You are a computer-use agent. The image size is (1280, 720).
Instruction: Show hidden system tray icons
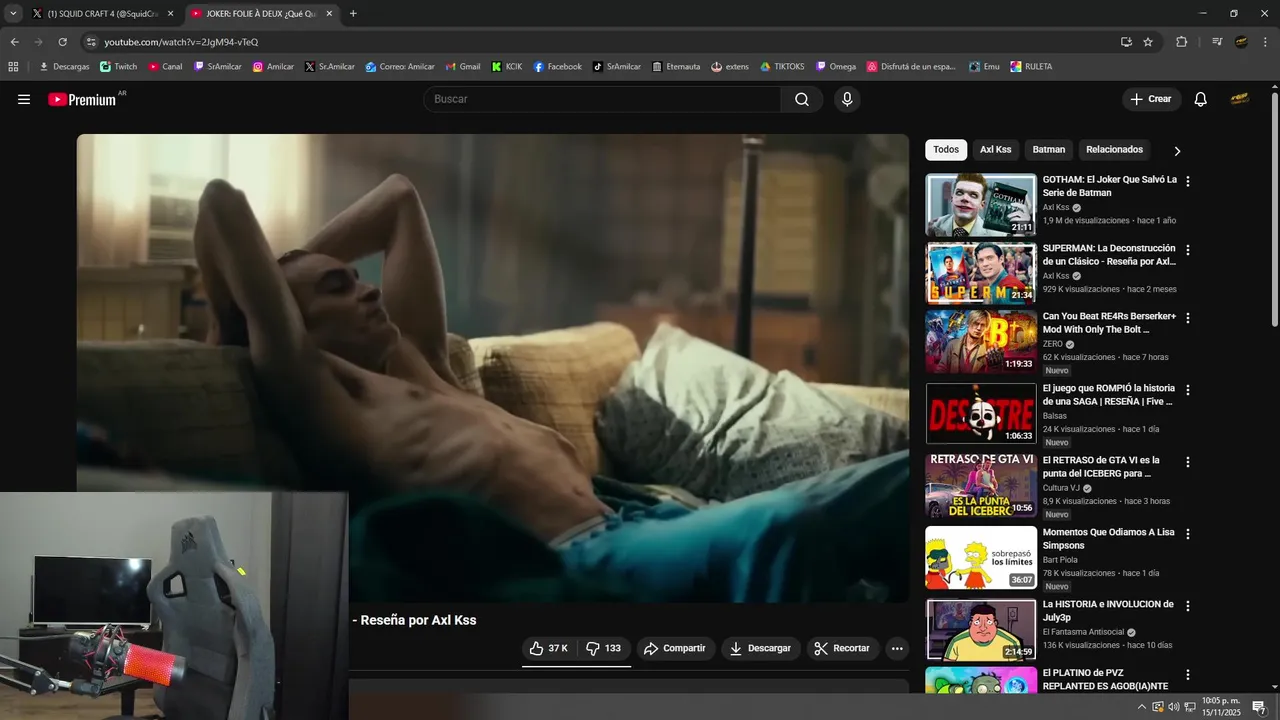click(1142, 707)
